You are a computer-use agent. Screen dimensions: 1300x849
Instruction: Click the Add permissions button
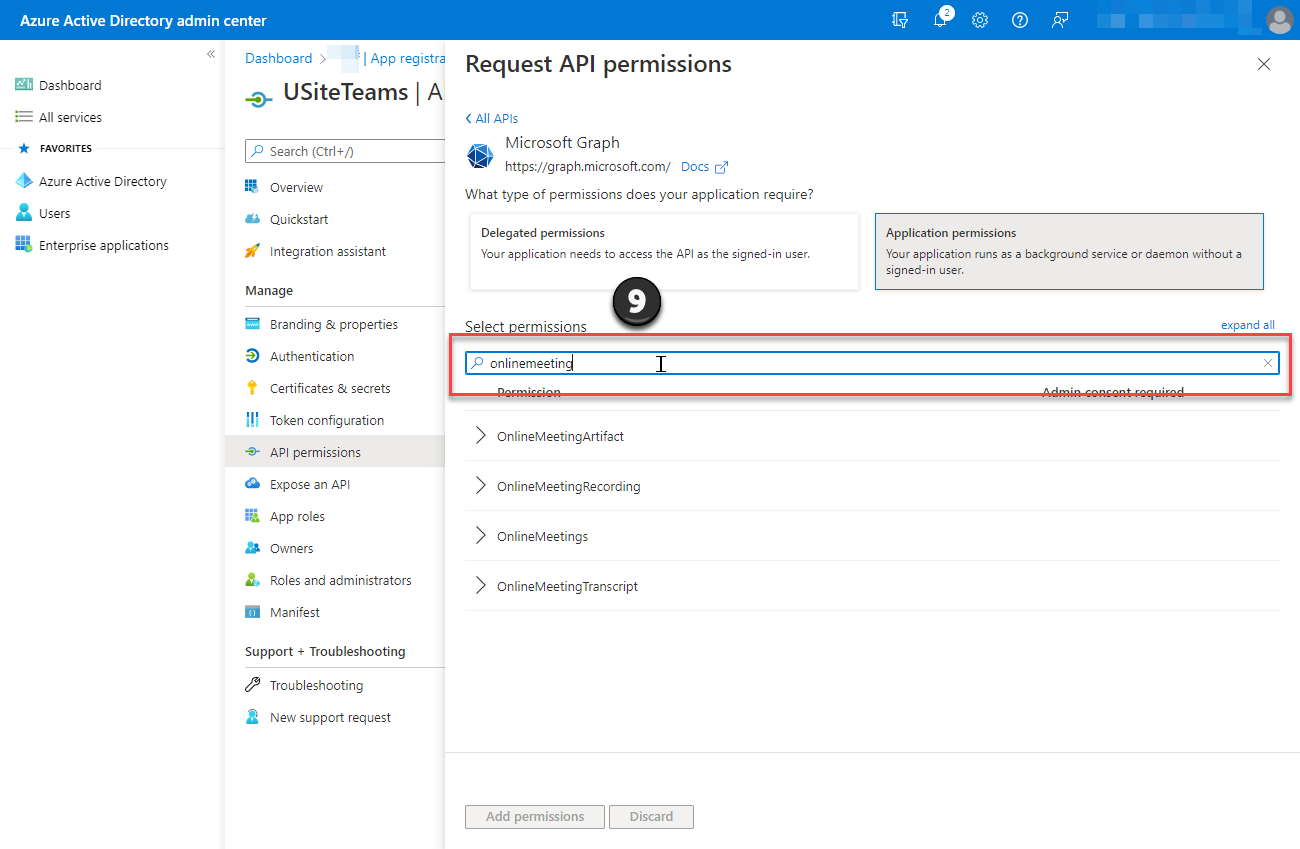pyautogui.click(x=535, y=816)
